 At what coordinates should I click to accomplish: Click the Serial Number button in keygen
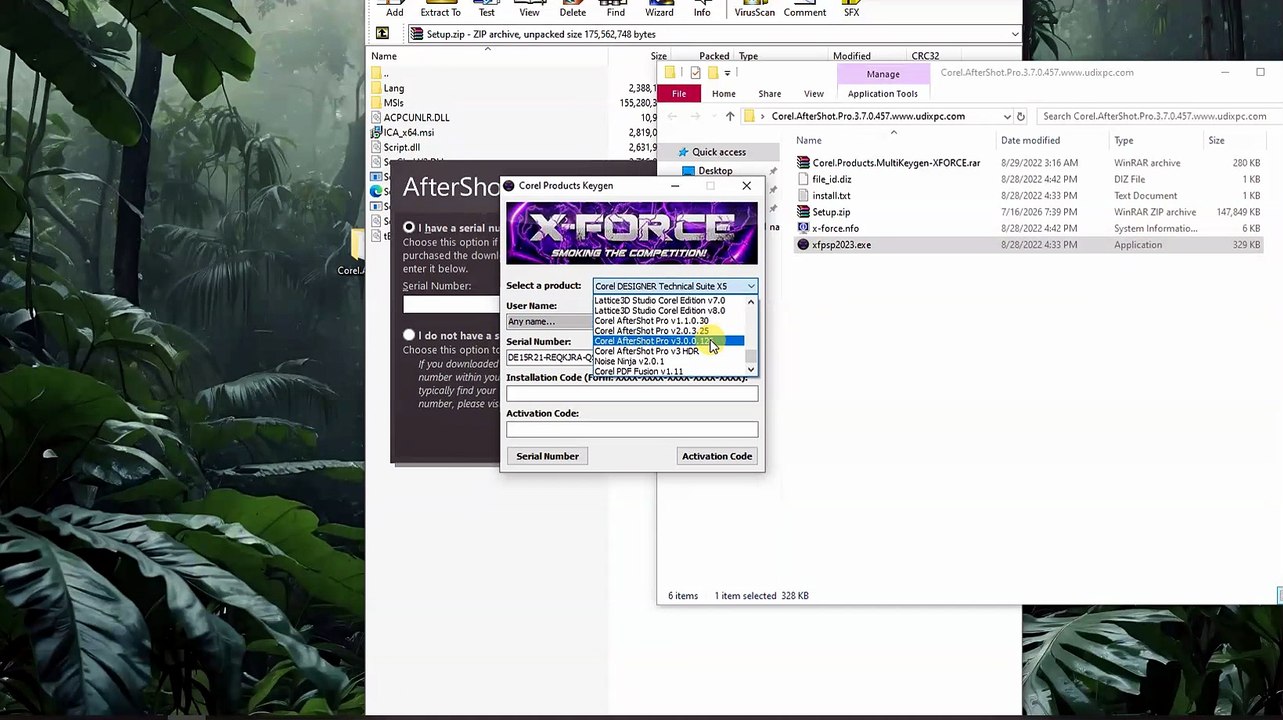coord(547,456)
